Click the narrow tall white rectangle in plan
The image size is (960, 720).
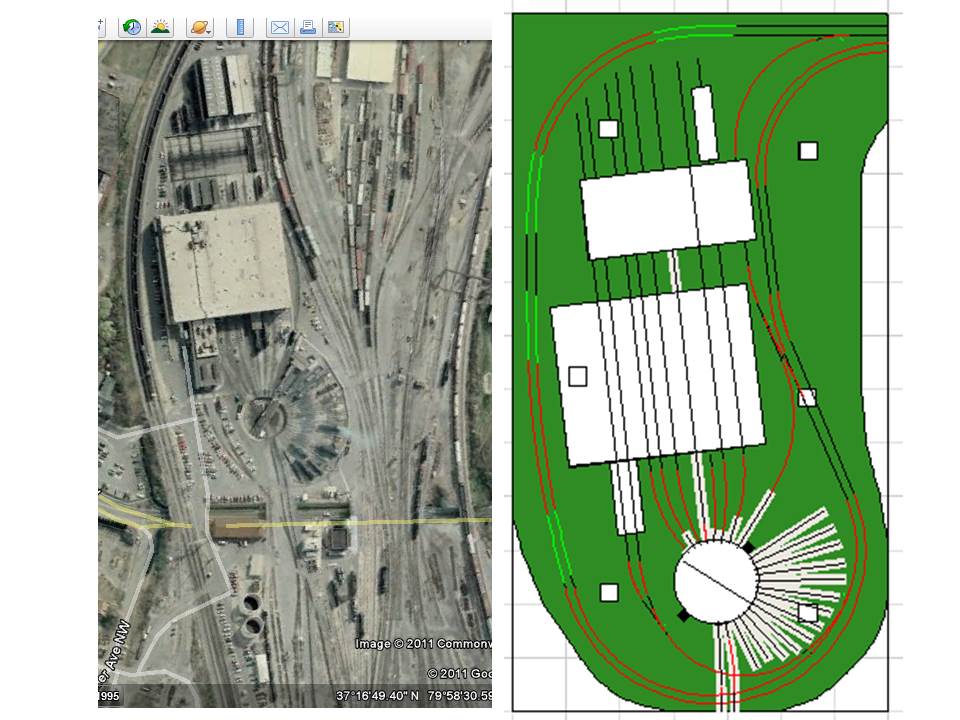tap(704, 123)
